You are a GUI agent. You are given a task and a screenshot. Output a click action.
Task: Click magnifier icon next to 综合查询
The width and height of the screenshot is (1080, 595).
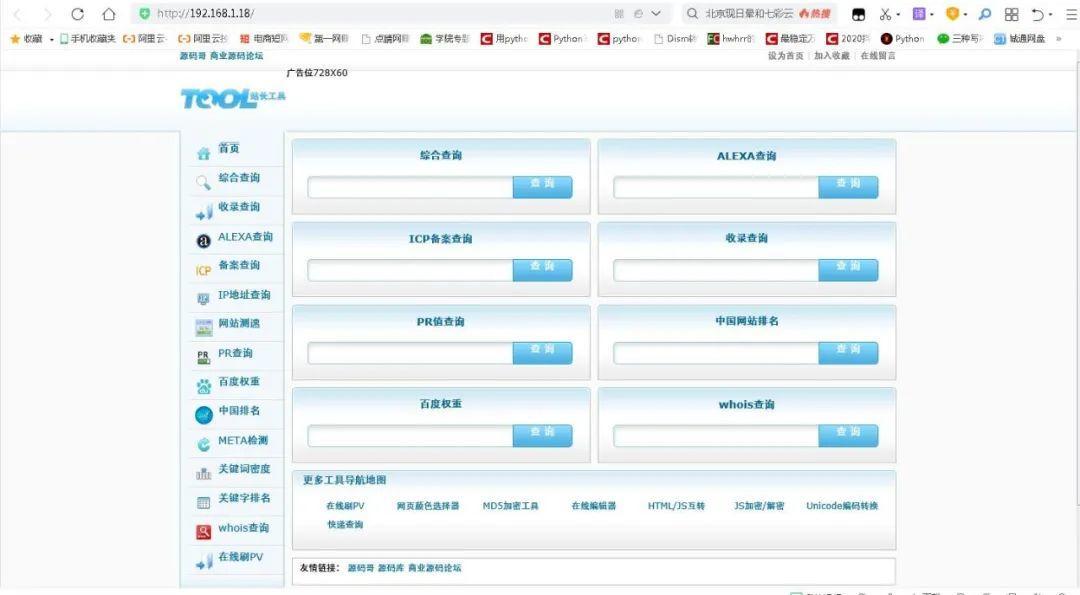pyautogui.click(x=203, y=182)
